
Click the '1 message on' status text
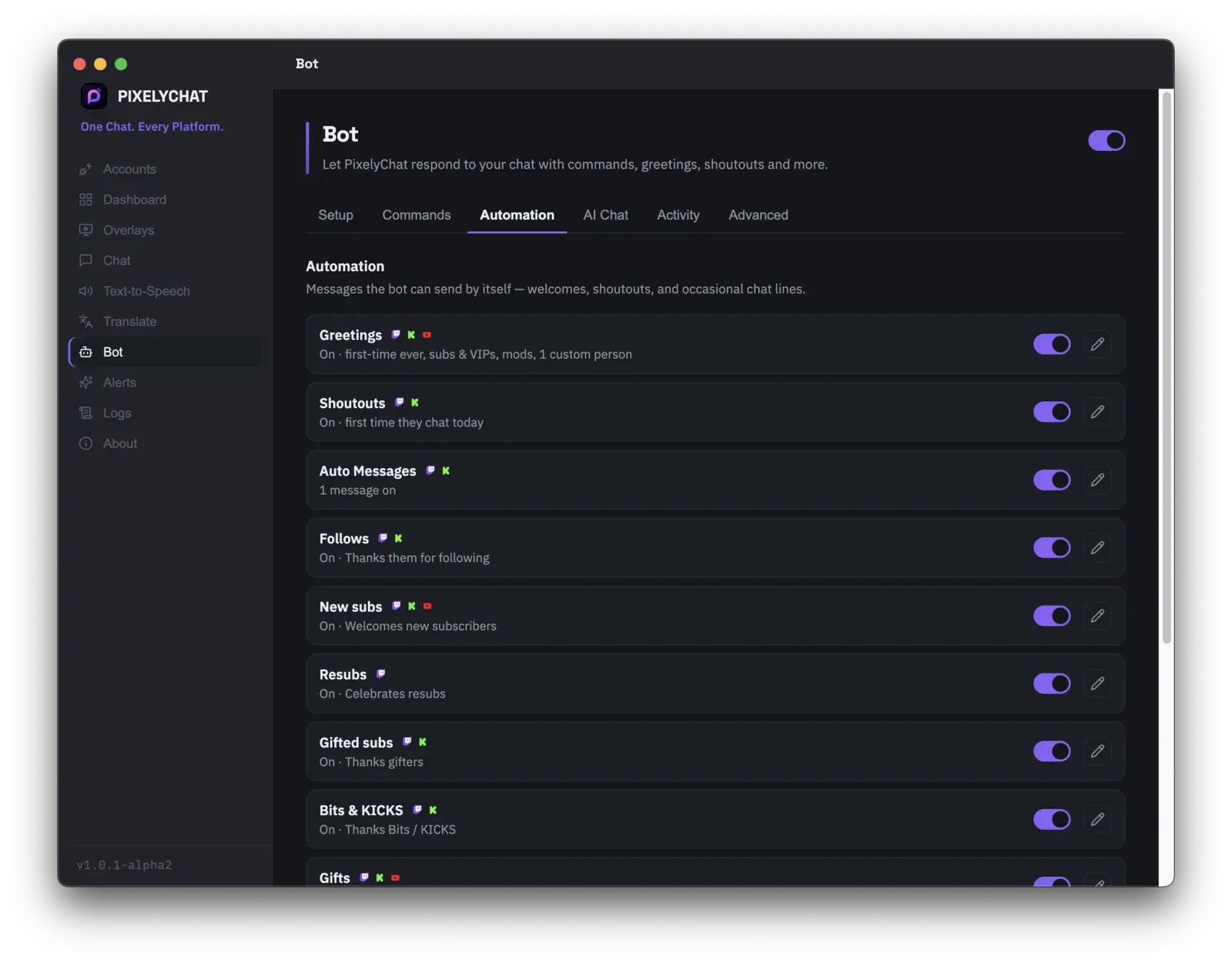tap(357, 490)
